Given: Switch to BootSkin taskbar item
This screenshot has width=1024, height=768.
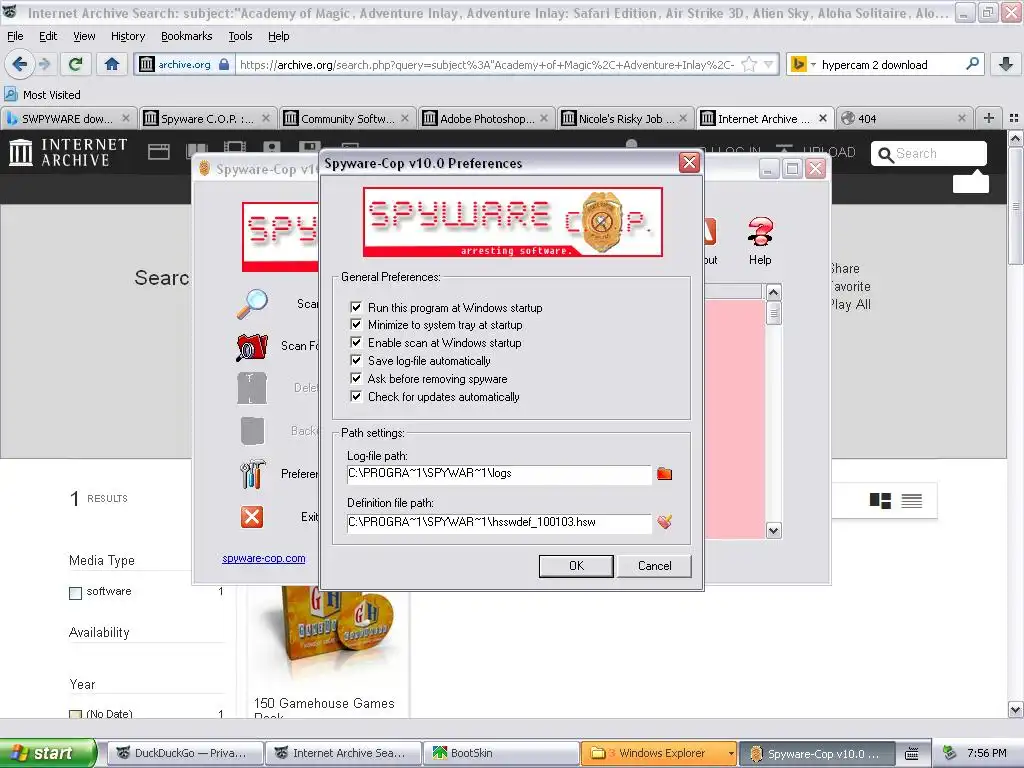Looking at the screenshot, I should pos(501,753).
